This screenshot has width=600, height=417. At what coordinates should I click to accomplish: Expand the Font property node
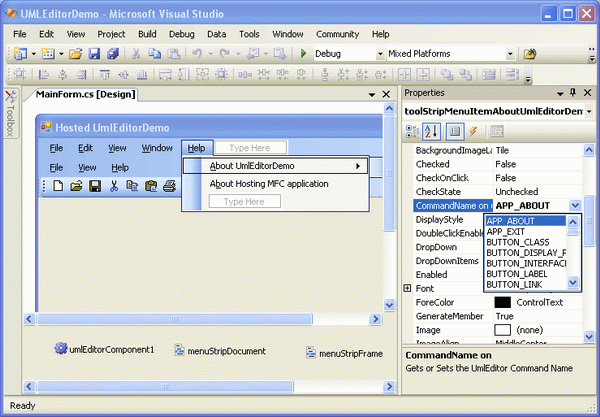coord(408,288)
